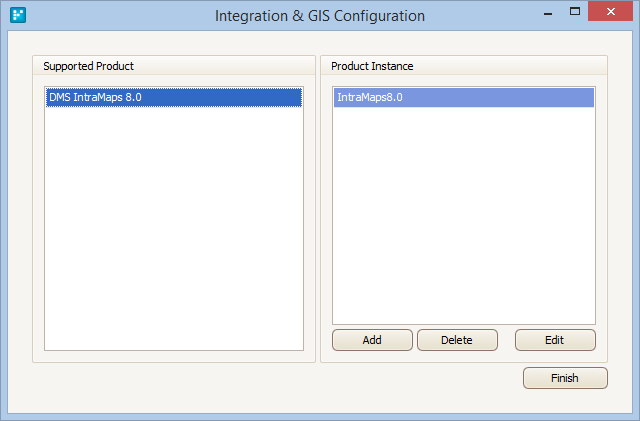The image size is (640, 421).
Task: Click empty space in Product Instance list
Action: pos(464,216)
